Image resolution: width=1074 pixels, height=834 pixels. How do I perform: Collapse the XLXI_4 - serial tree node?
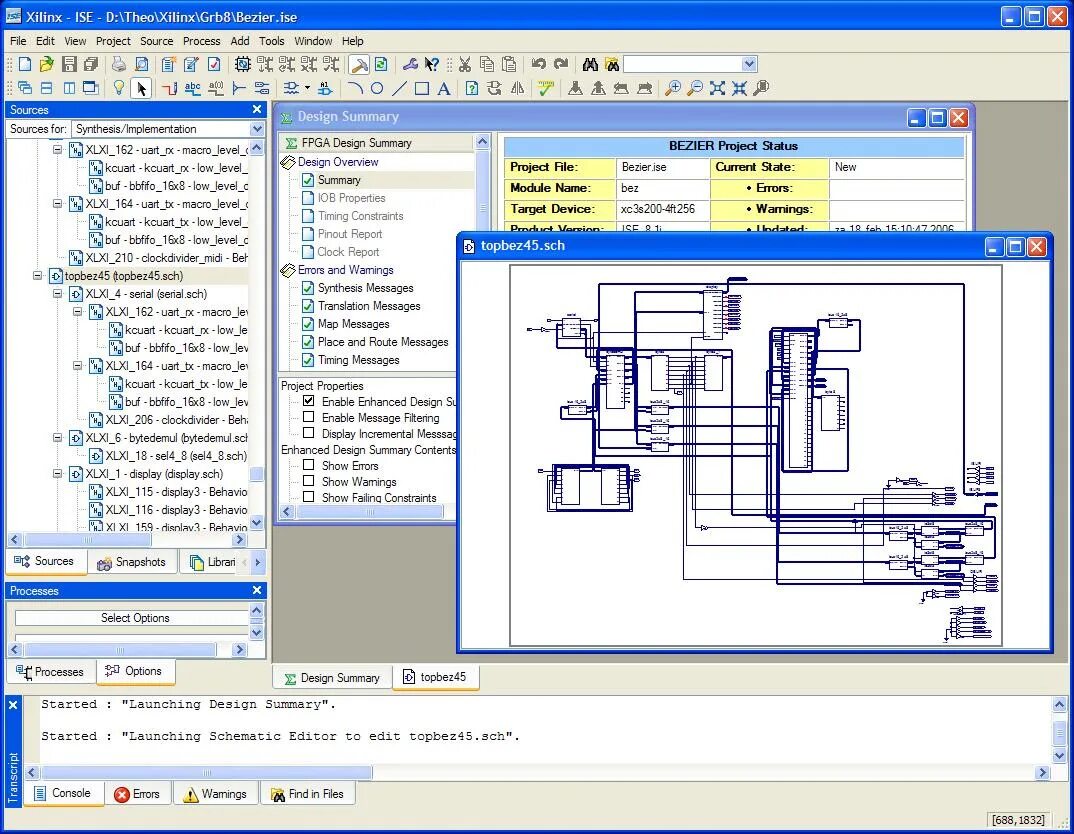pyautogui.click(x=58, y=294)
